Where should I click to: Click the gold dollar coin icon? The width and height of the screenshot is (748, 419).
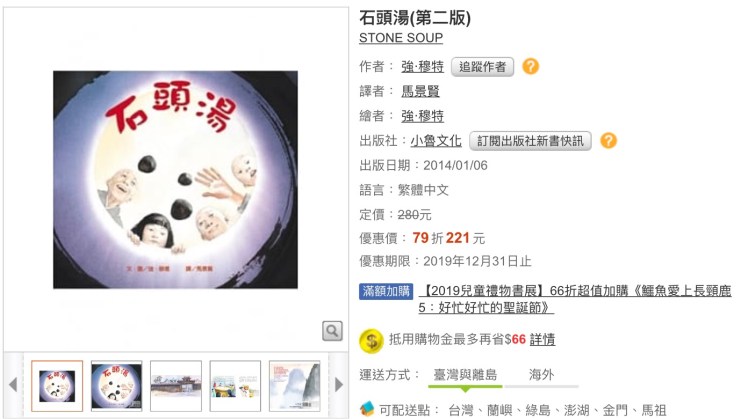371,341
